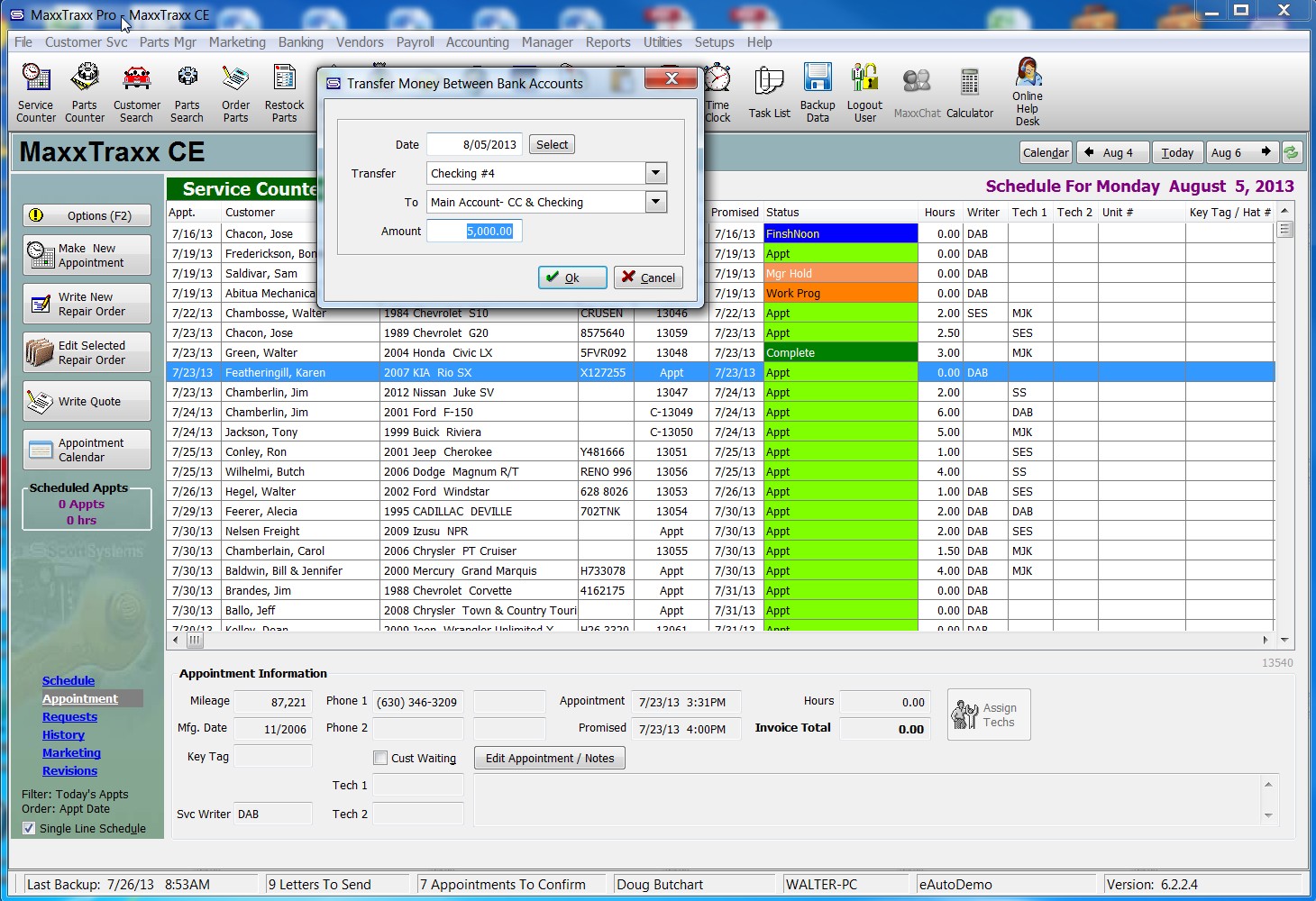The width and height of the screenshot is (1316, 901).
Task: Click Edit Appointment / Notes button
Action: coord(550,758)
